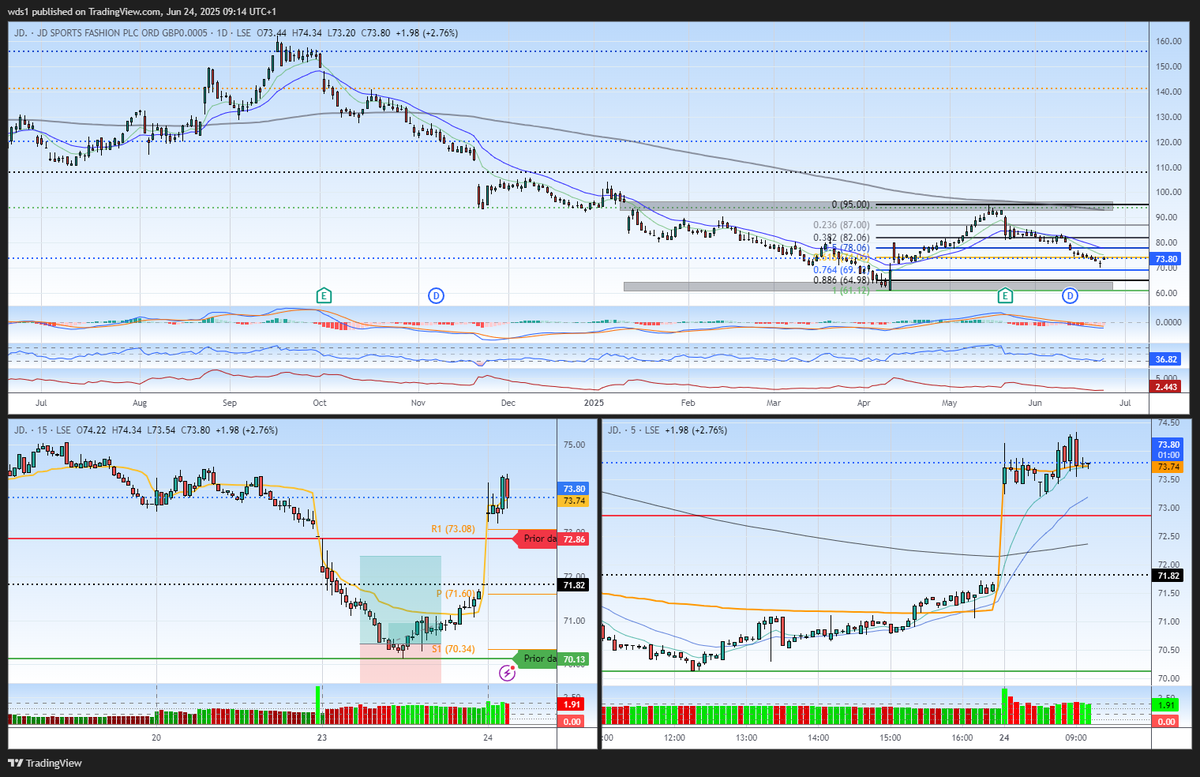Click the Oct label on daily time axis
This screenshot has width=1200, height=777.
pos(319,403)
